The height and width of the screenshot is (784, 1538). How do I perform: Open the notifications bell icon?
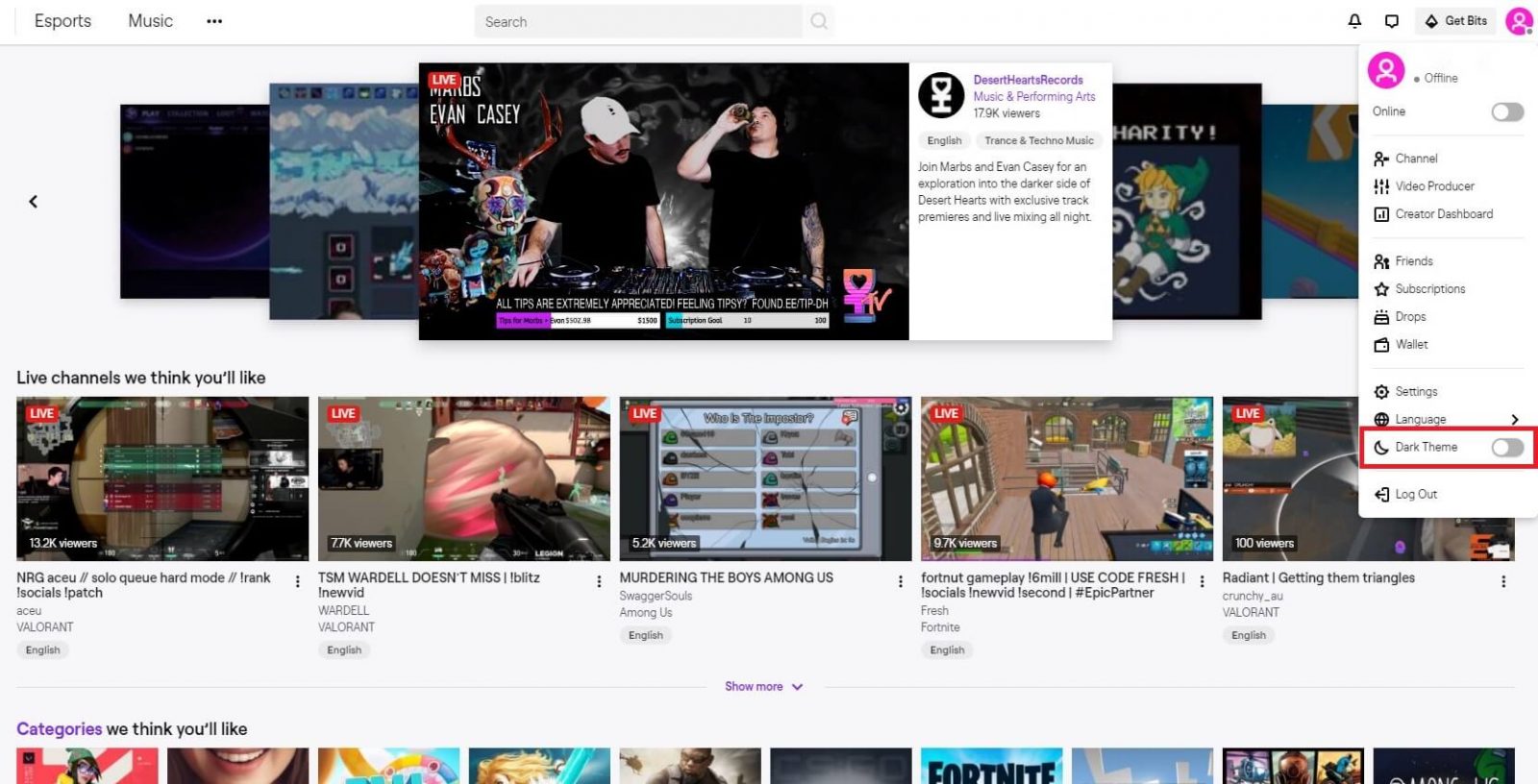(1354, 21)
